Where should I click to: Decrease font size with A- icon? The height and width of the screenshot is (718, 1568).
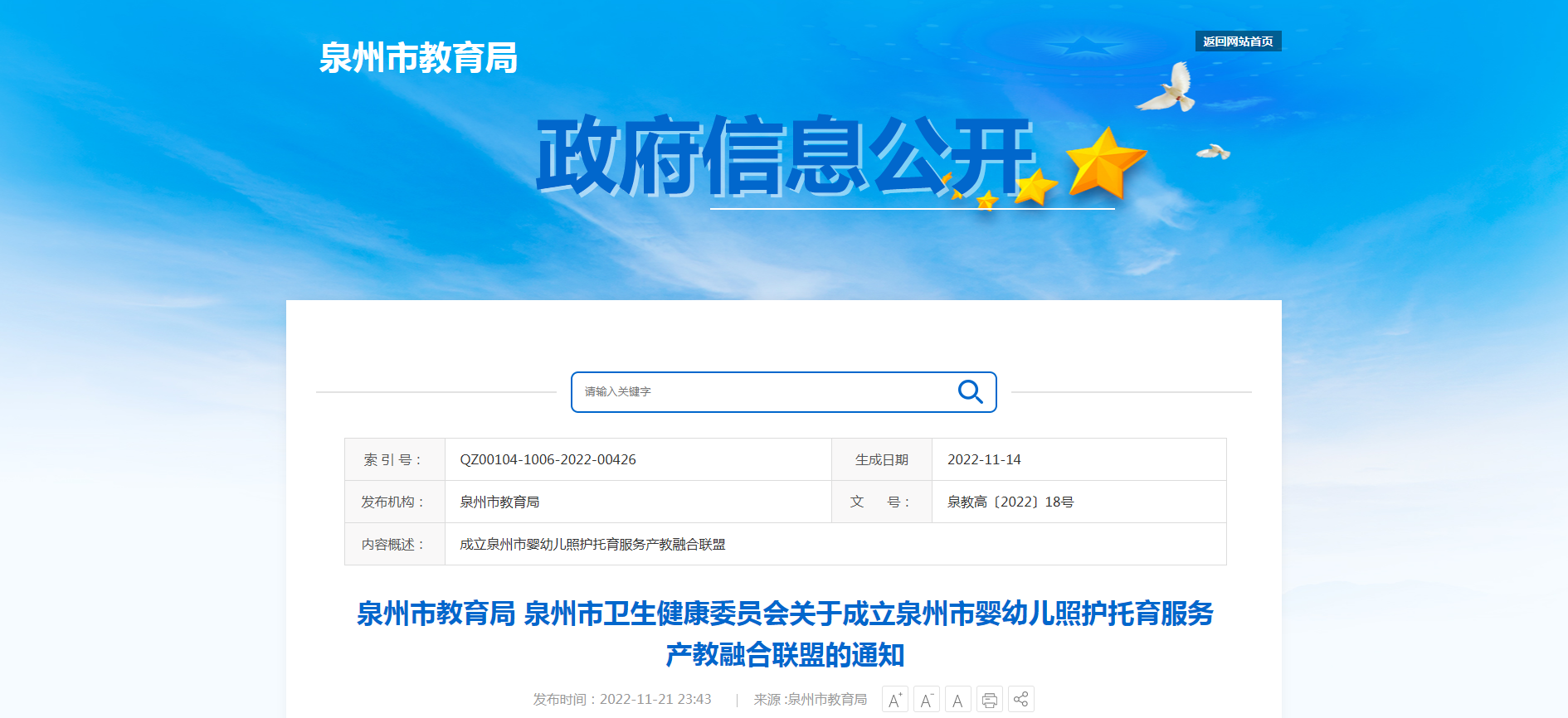click(x=927, y=700)
